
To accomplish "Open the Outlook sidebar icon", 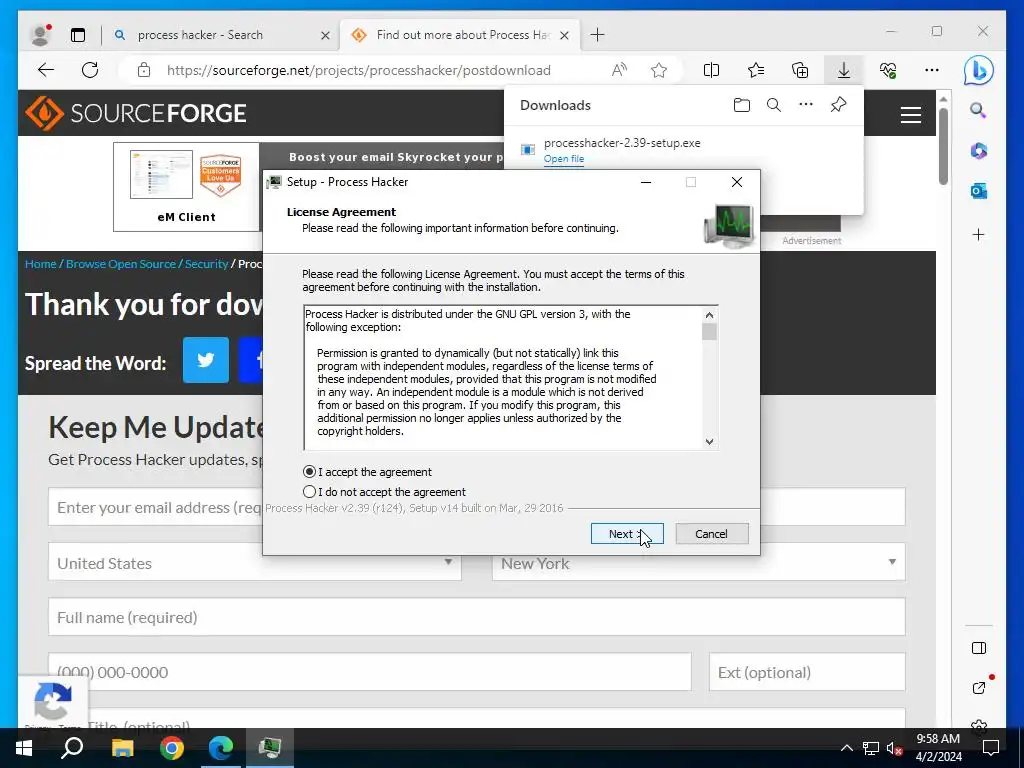I will (978, 191).
